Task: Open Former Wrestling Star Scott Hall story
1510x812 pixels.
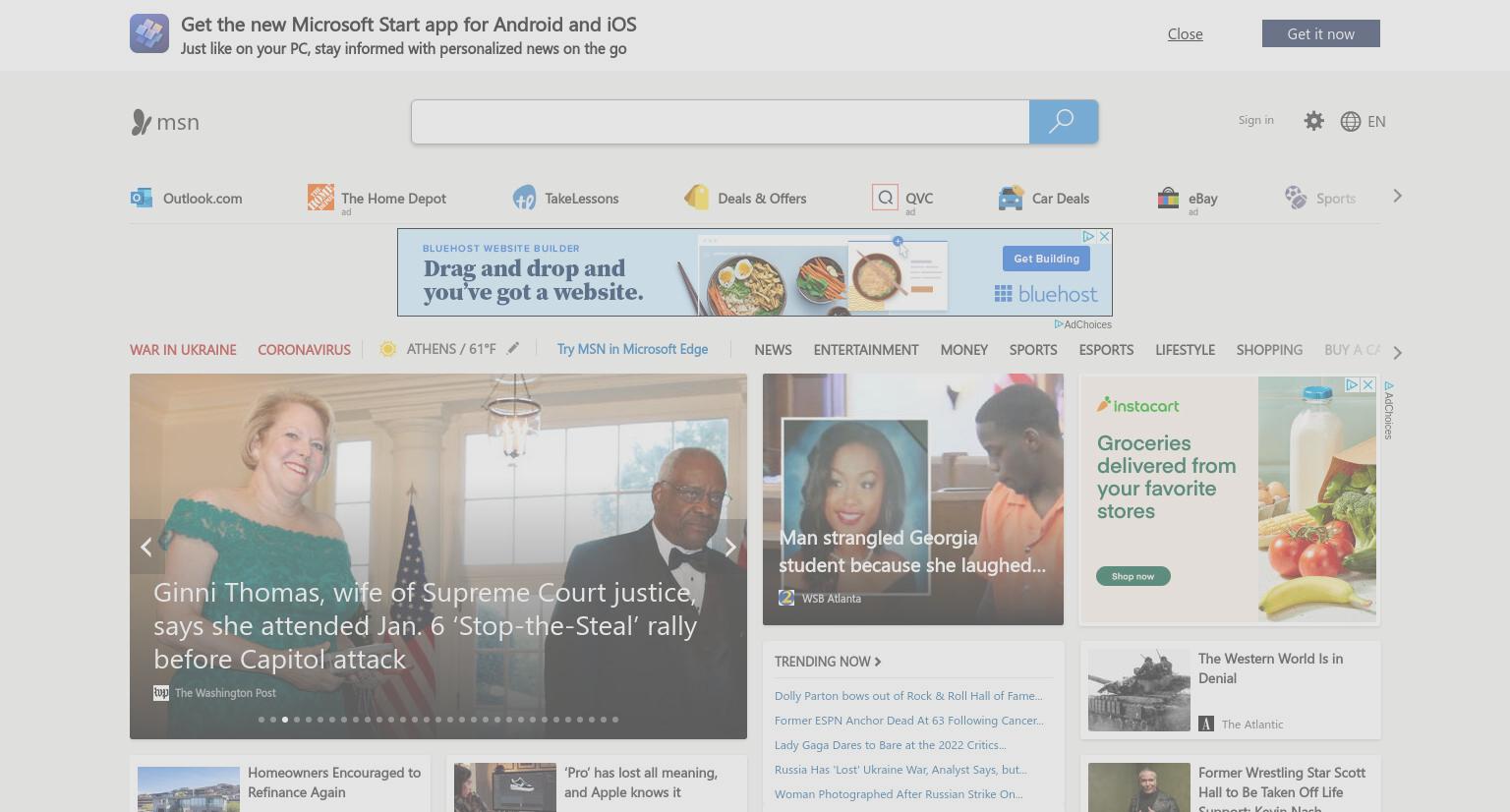Action: click(1282, 789)
